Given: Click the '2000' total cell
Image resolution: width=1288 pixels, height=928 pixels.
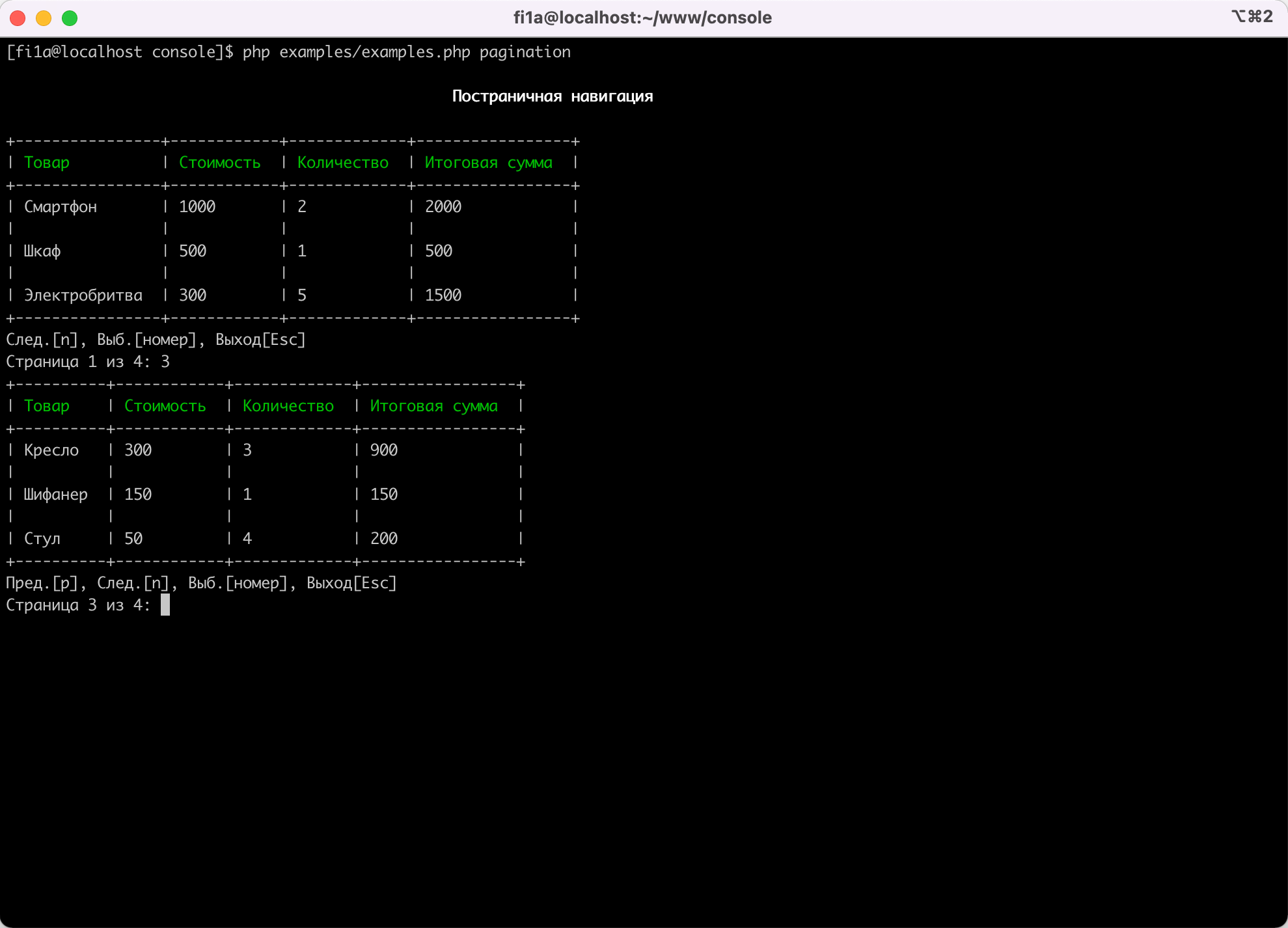Looking at the screenshot, I should [x=443, y=207].
